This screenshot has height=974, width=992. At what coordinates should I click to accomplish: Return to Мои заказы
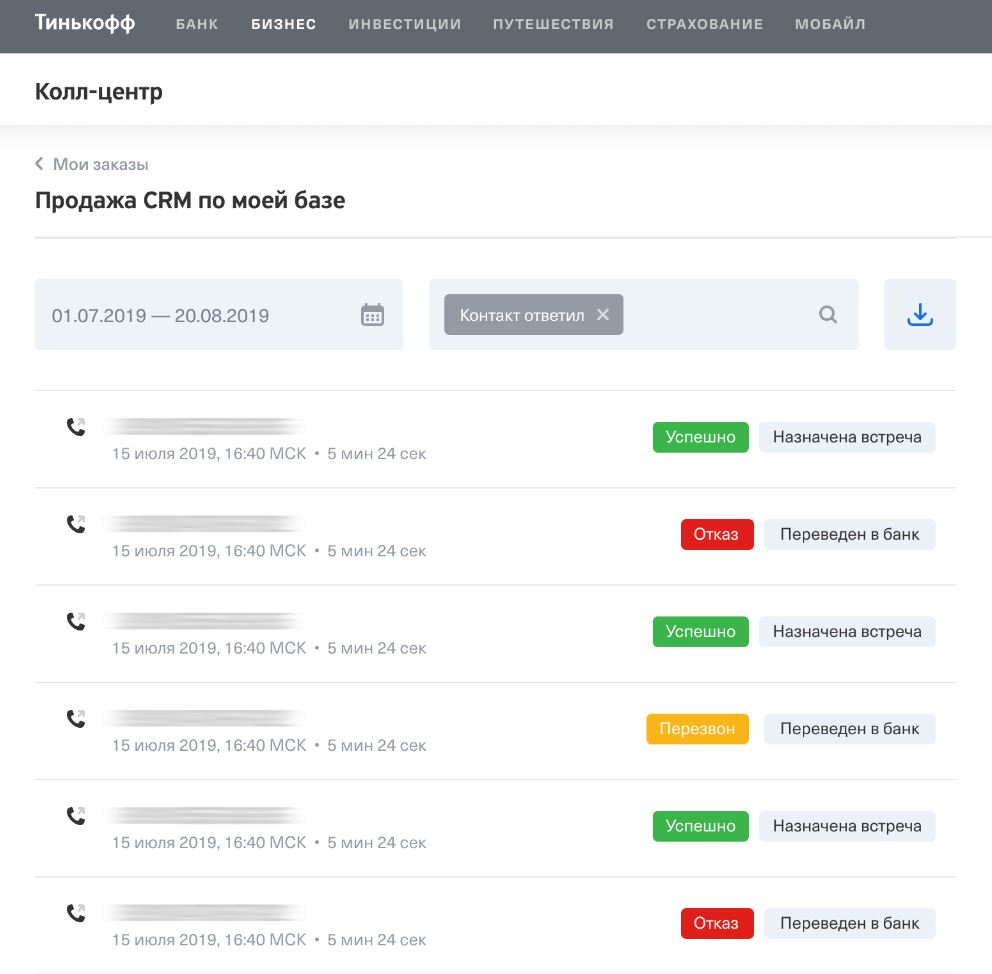click(x=102, y=164)
